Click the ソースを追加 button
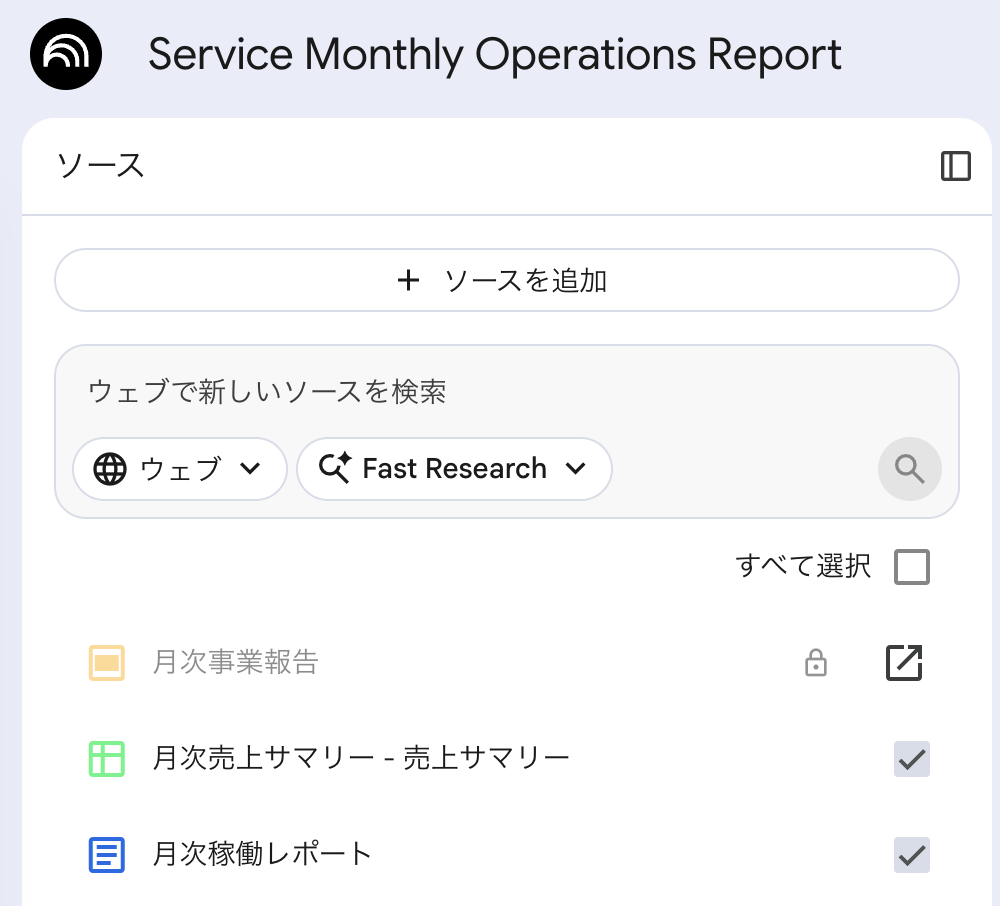Viewport: 1000px width, 906px height. [507, 280]
